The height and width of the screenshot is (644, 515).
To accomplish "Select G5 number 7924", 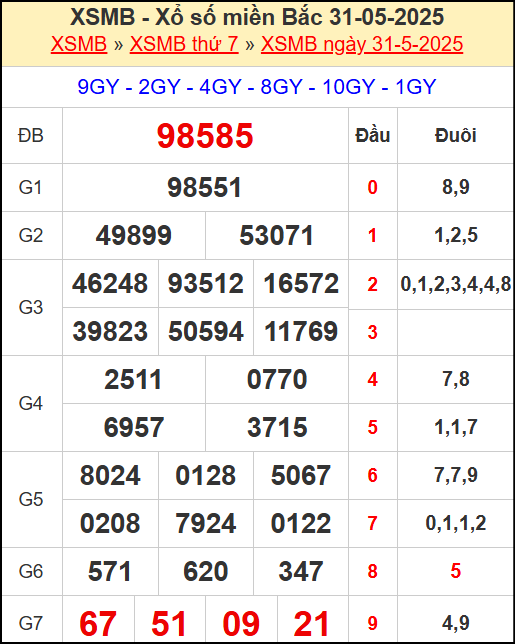I will tap(206, 524).
